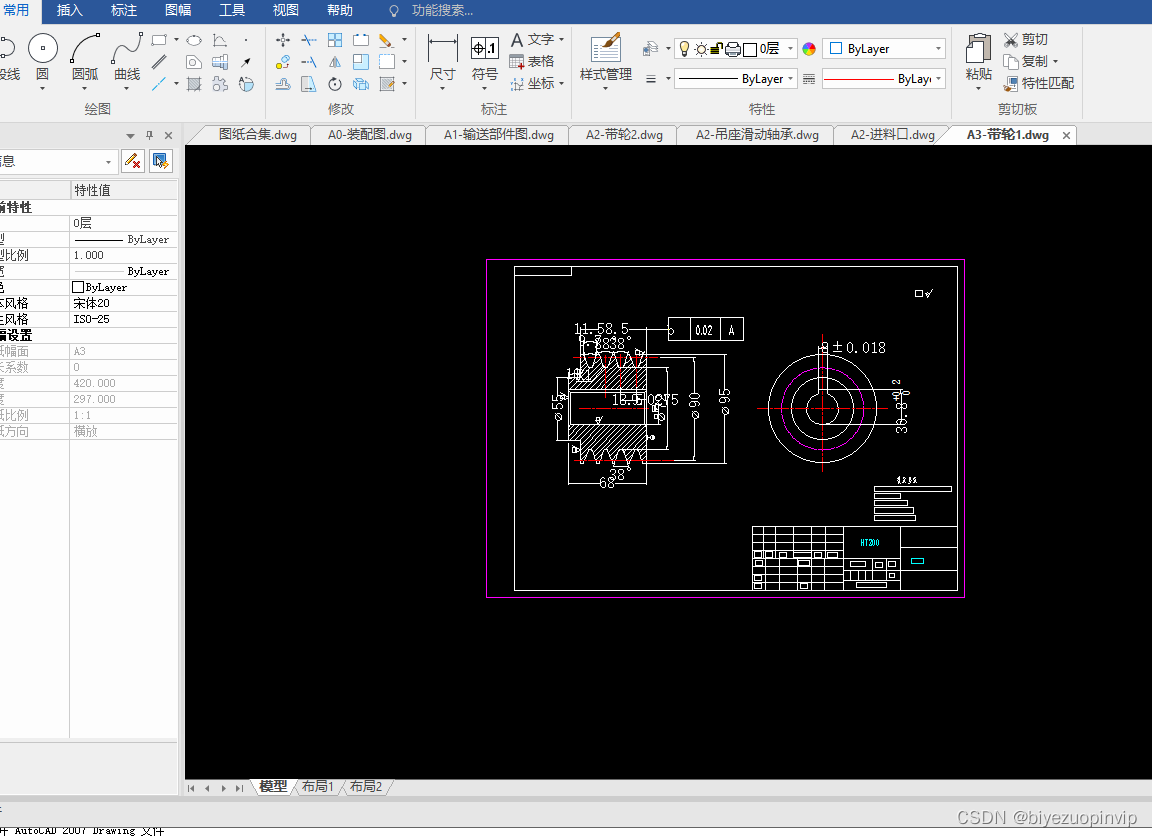Select the Arc (圆弧) drawing tool
Image resolution: width=1152 pixels, height=837 pixels.
pos(85,57)
